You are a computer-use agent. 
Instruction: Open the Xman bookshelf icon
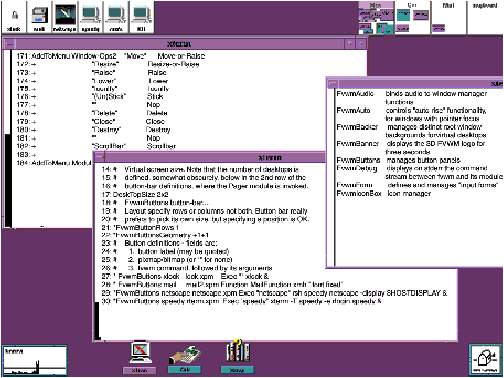point(237,356)
